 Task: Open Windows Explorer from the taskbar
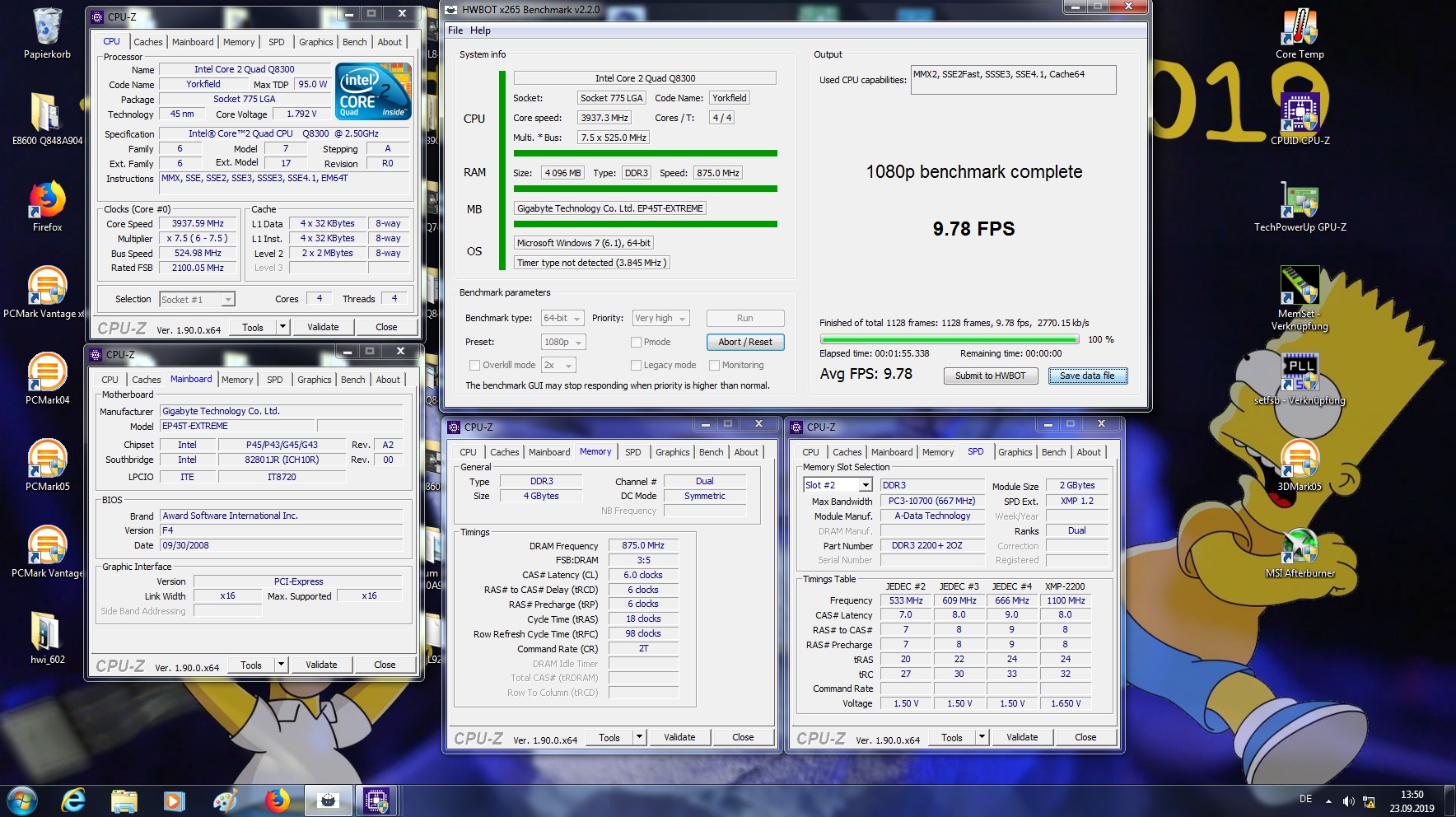[x=124, y=801]
